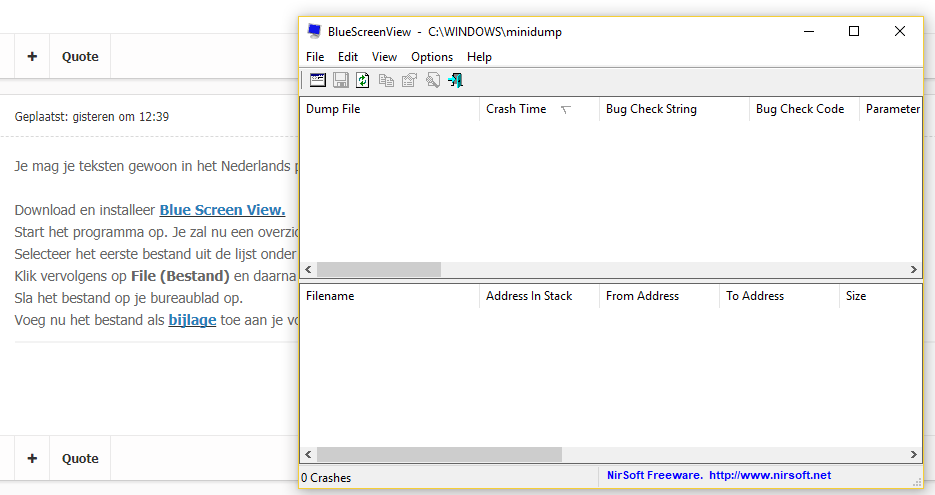
Task: Open the Edit menu
Action: [x=348, y=57]
